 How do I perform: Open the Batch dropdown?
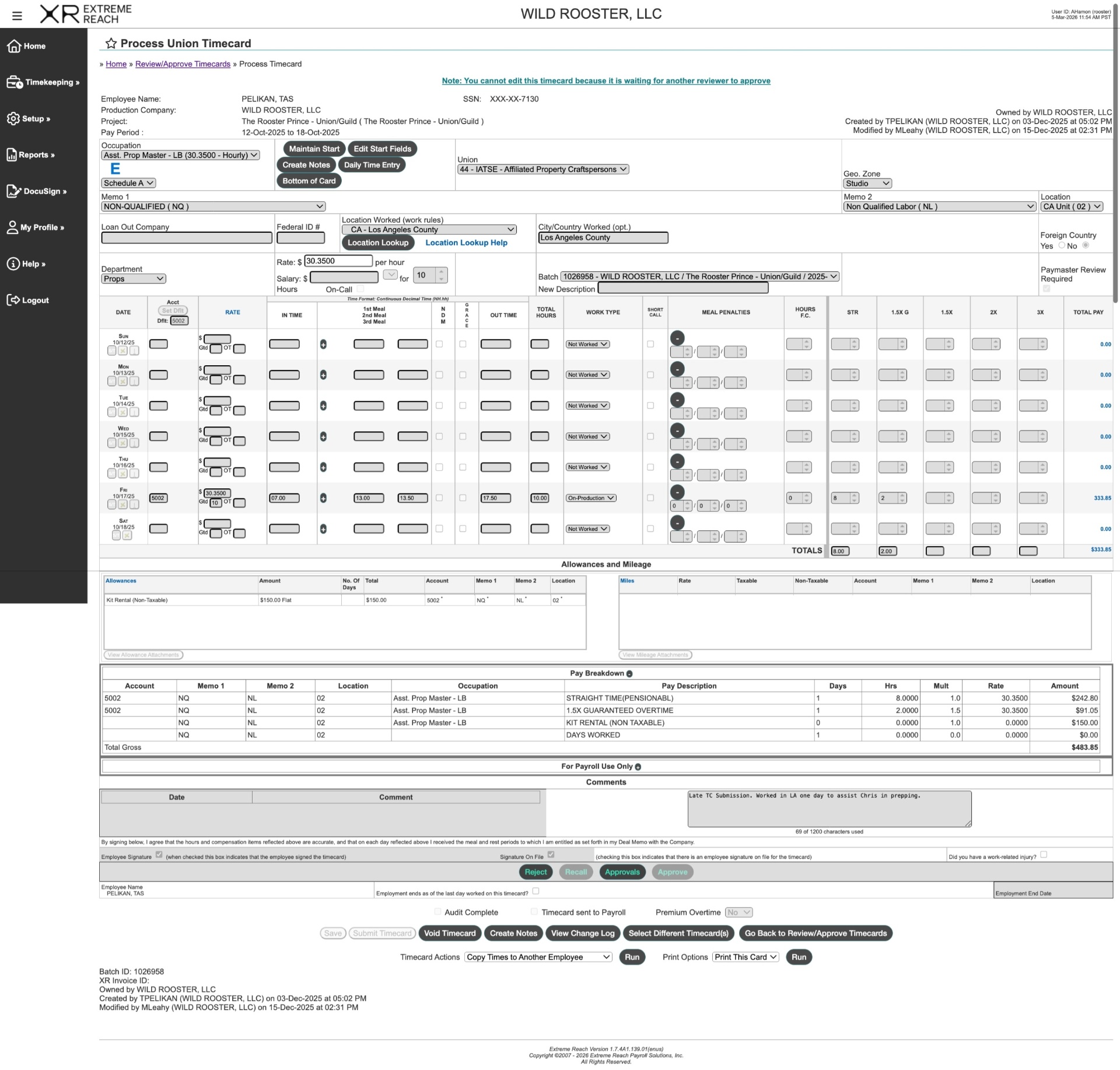point(700,277)
